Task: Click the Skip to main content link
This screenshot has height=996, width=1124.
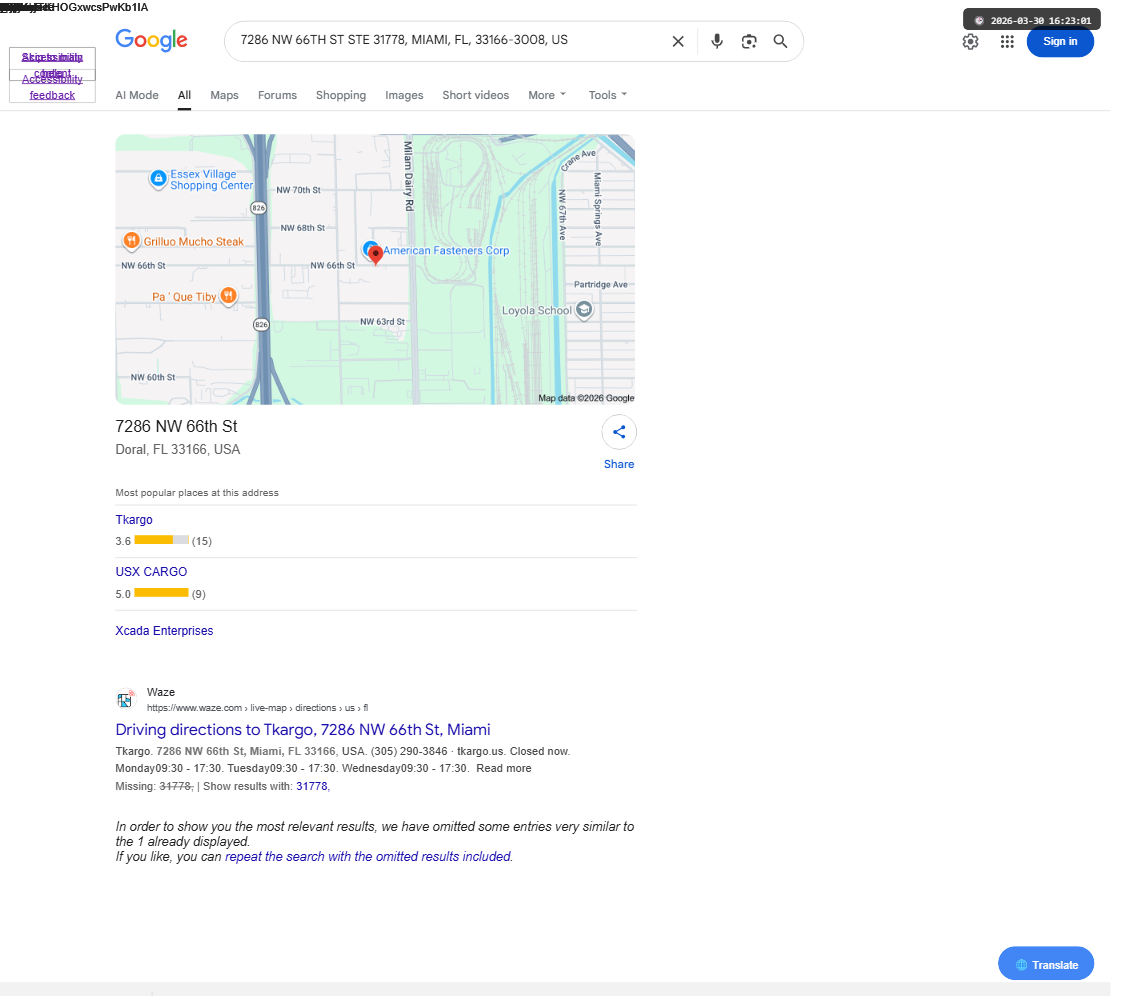Action: [x=52, y=57]
